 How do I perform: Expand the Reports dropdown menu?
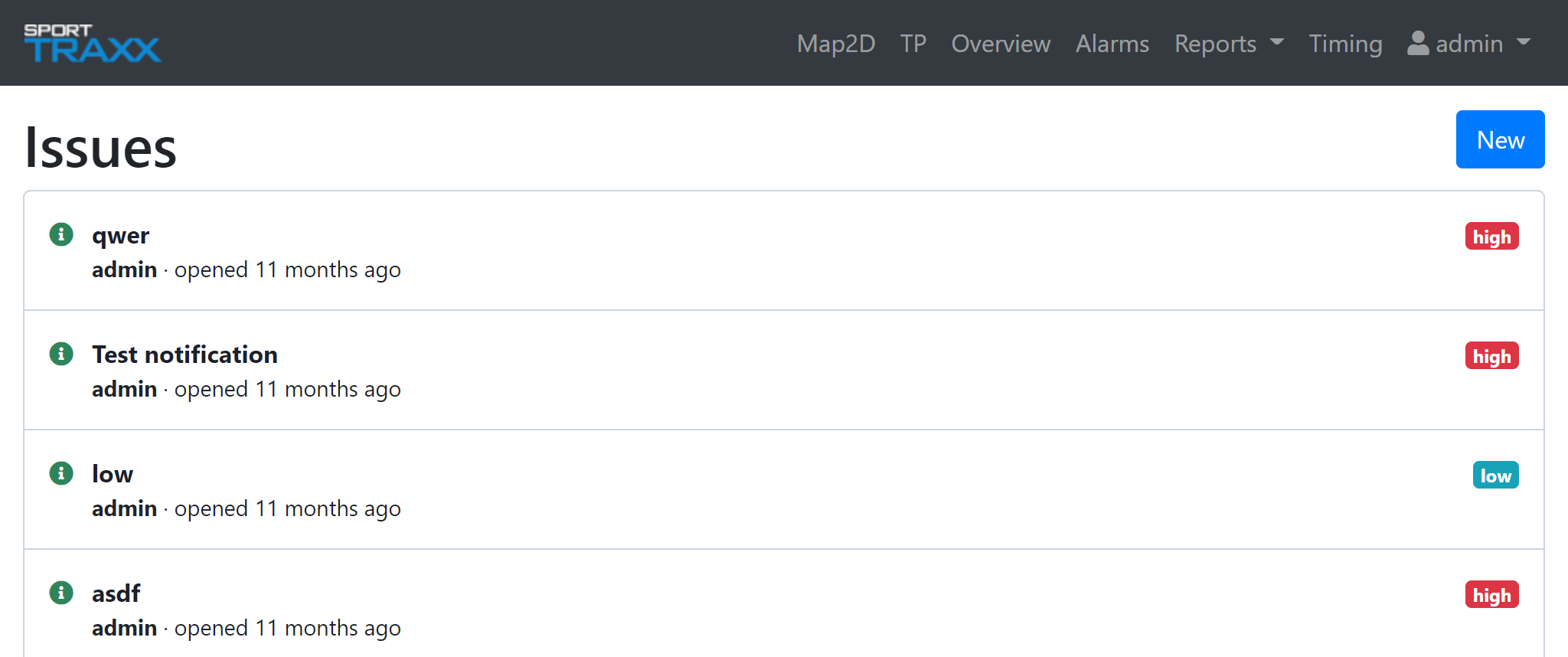[x=1228, y=44]
